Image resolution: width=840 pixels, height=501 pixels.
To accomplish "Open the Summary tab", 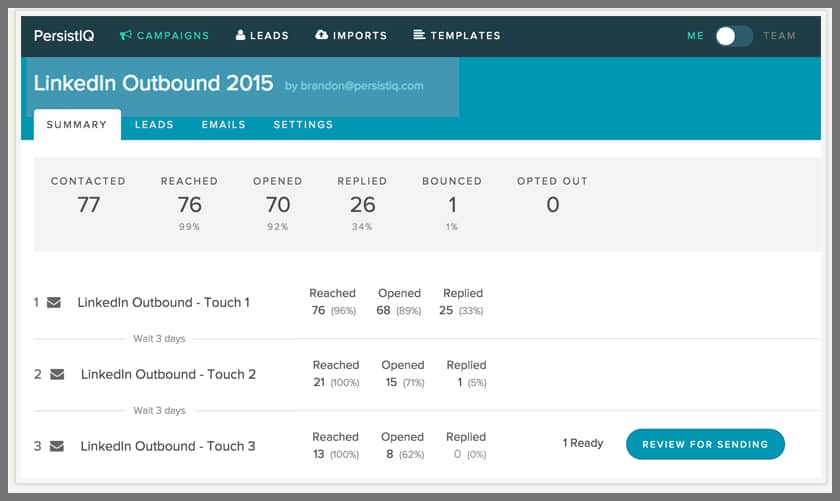I will [x=77, y=125].
